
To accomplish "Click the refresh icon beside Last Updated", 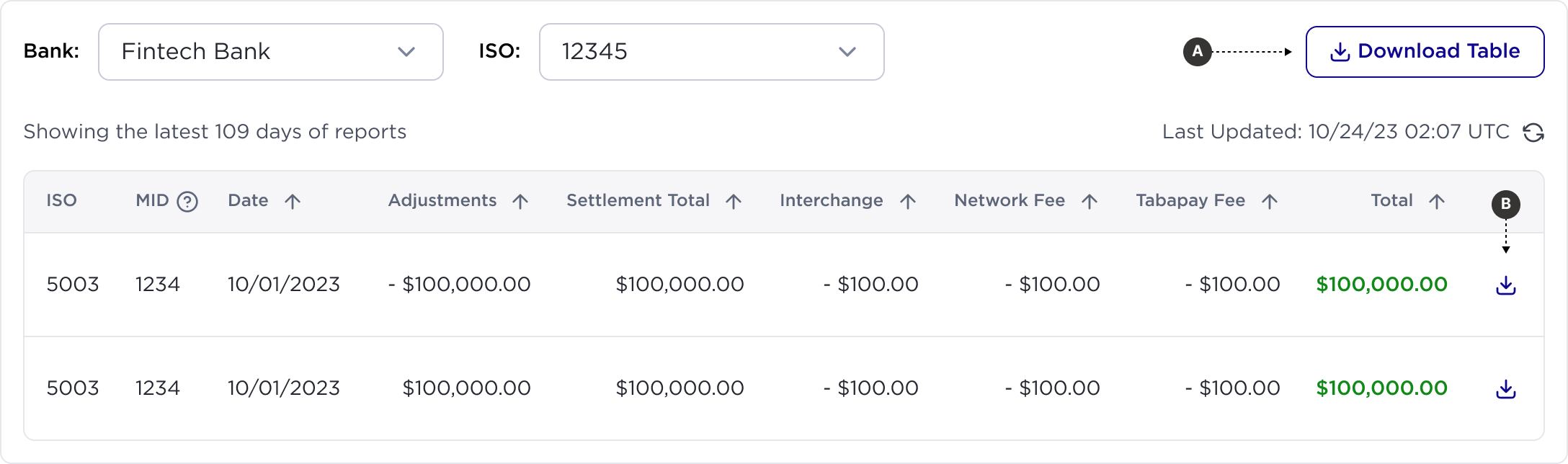I will point(1533,133).
